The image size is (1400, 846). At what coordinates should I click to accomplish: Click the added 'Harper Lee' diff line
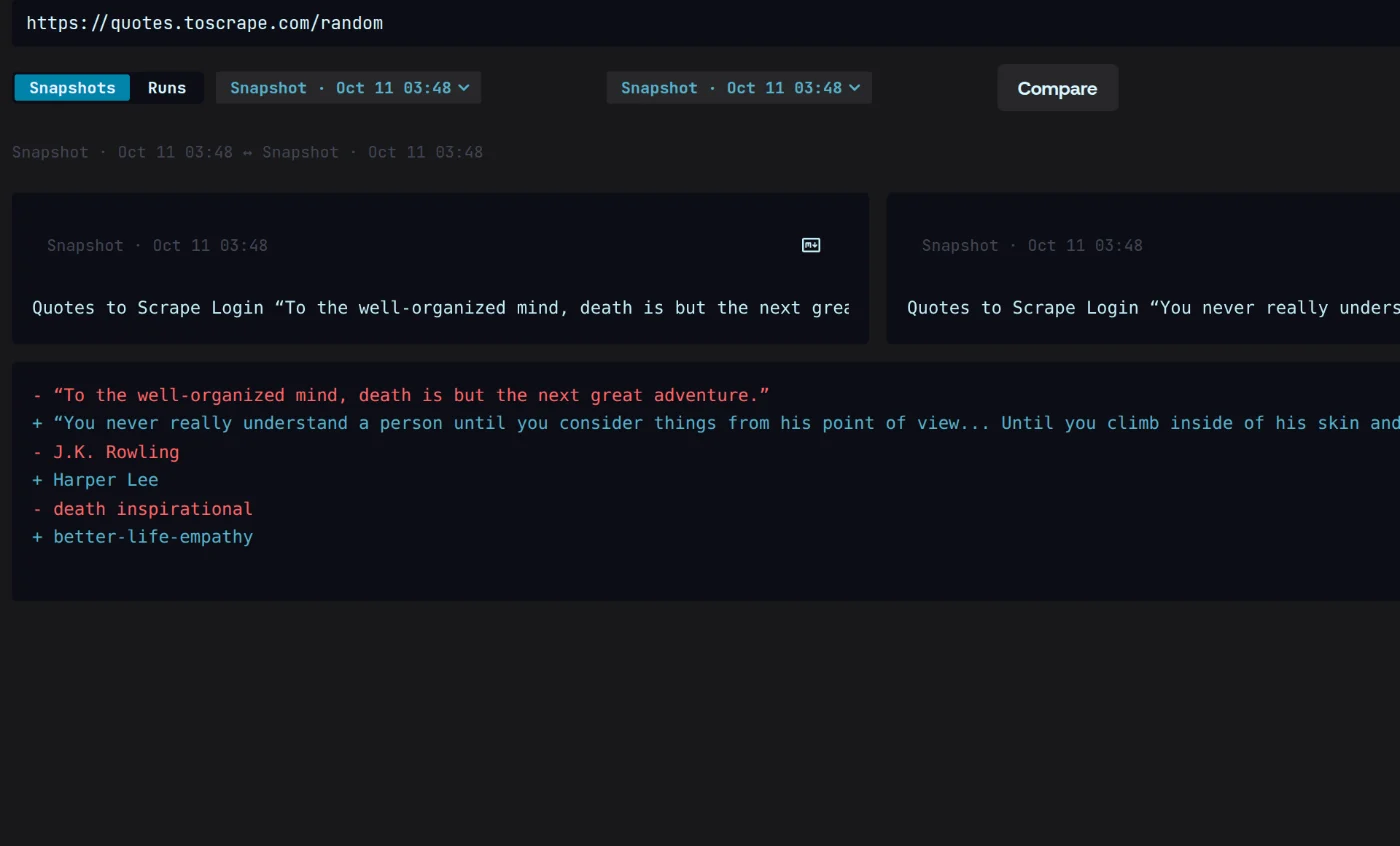pos(95,480)
